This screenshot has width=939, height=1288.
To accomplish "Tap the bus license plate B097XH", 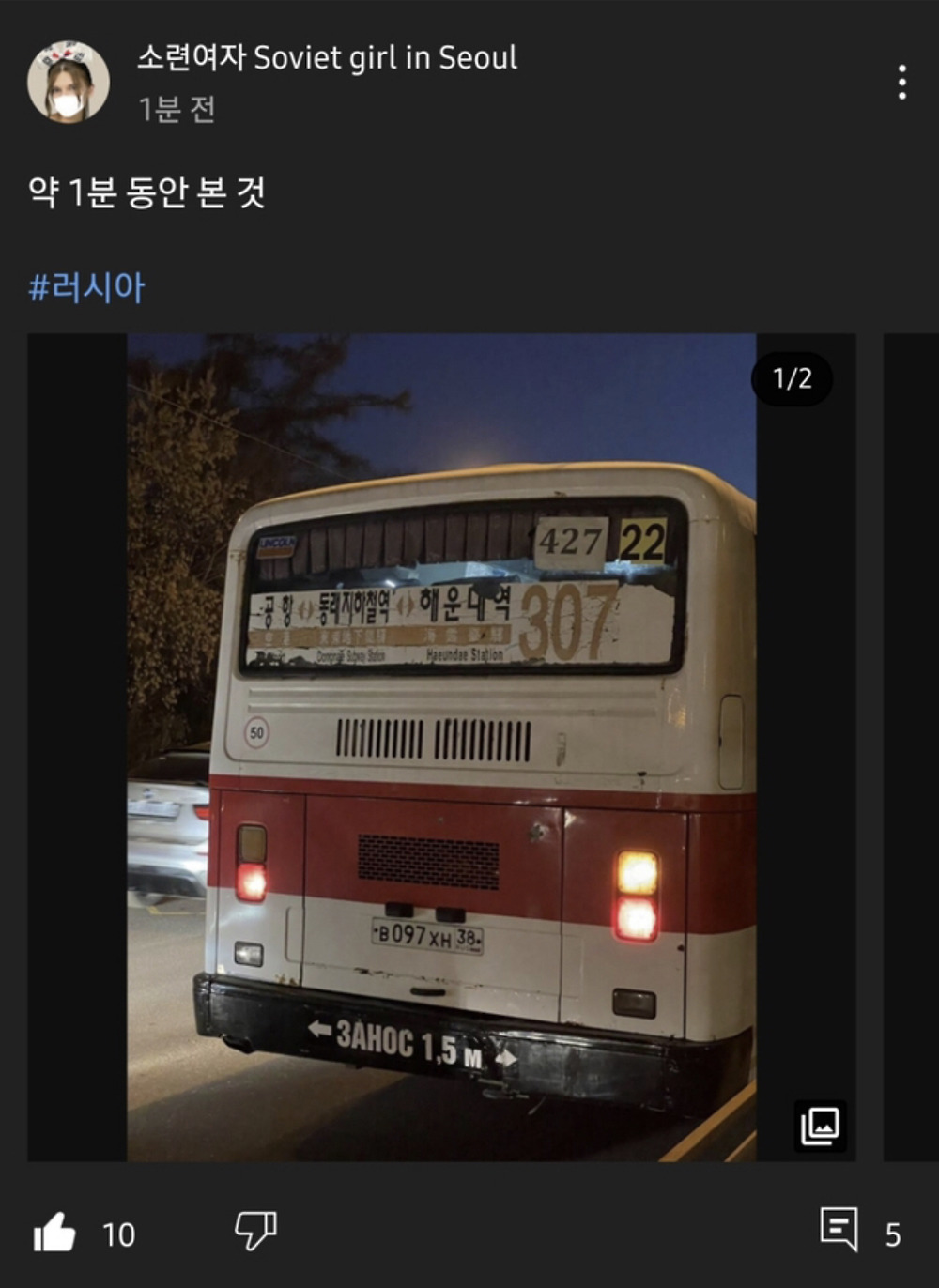I will click(427, 935).
